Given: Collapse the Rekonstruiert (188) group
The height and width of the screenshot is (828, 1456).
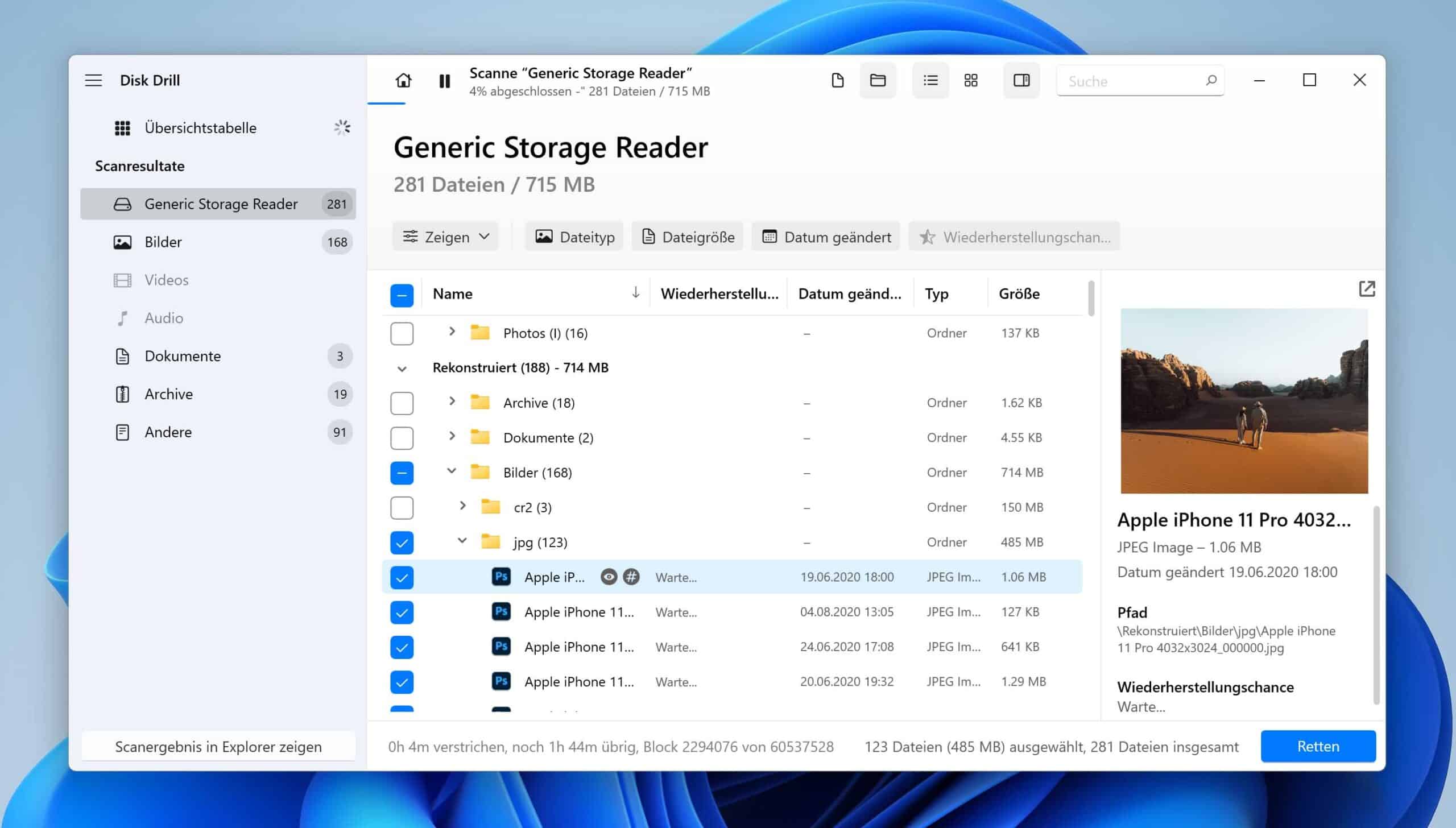Looking at the screenshot, I should point(402,369).
